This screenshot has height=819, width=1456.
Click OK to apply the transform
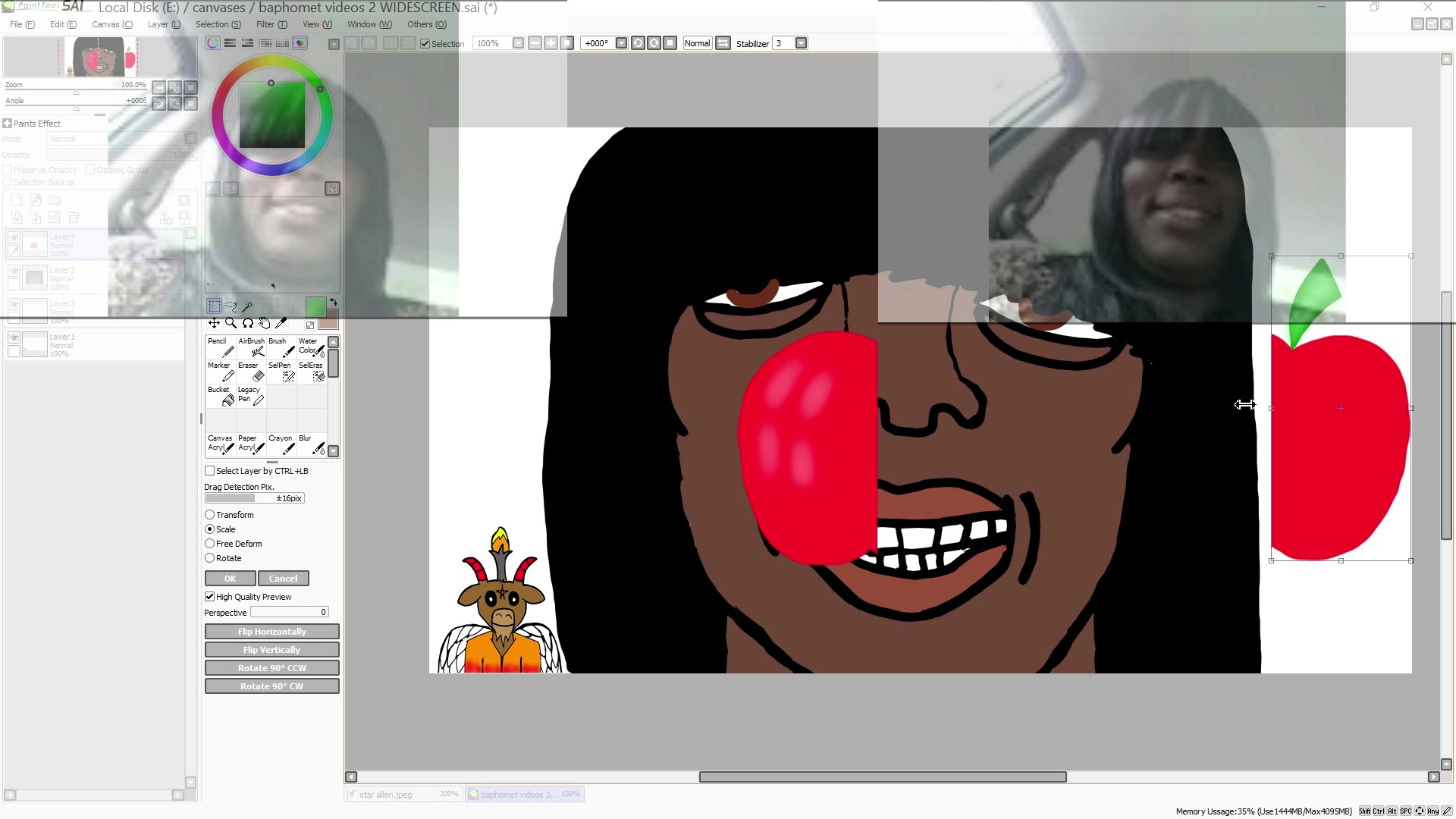230,579
